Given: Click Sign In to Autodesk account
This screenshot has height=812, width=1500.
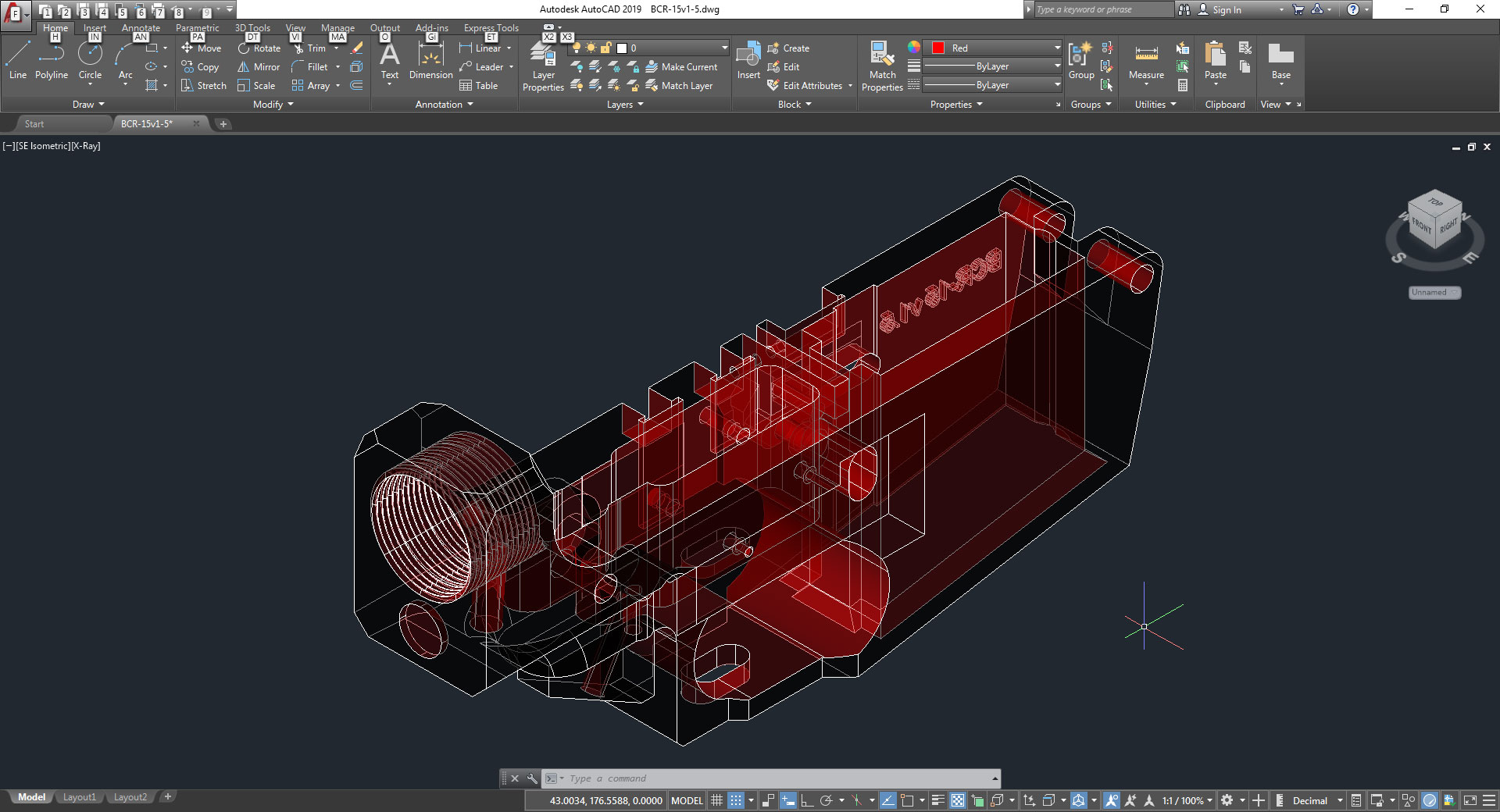Looking at the screenshot, I should click(1226, 9).
